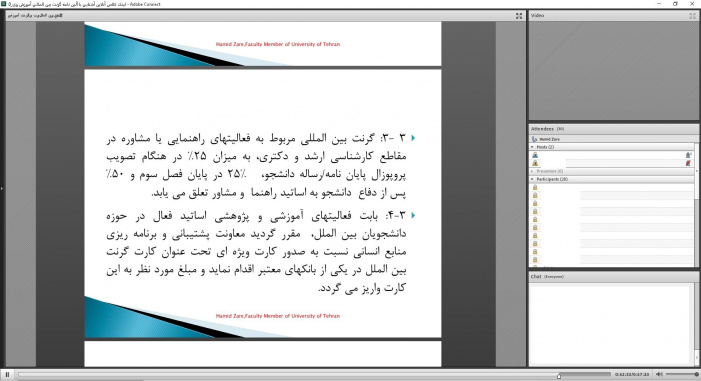
Task: Maximize the Share pod full screen icon
Action: (x=519, y=16)
